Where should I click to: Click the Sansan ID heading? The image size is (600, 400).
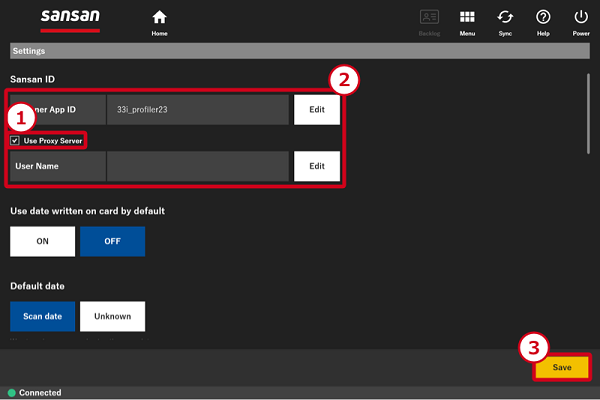(33, 79)
